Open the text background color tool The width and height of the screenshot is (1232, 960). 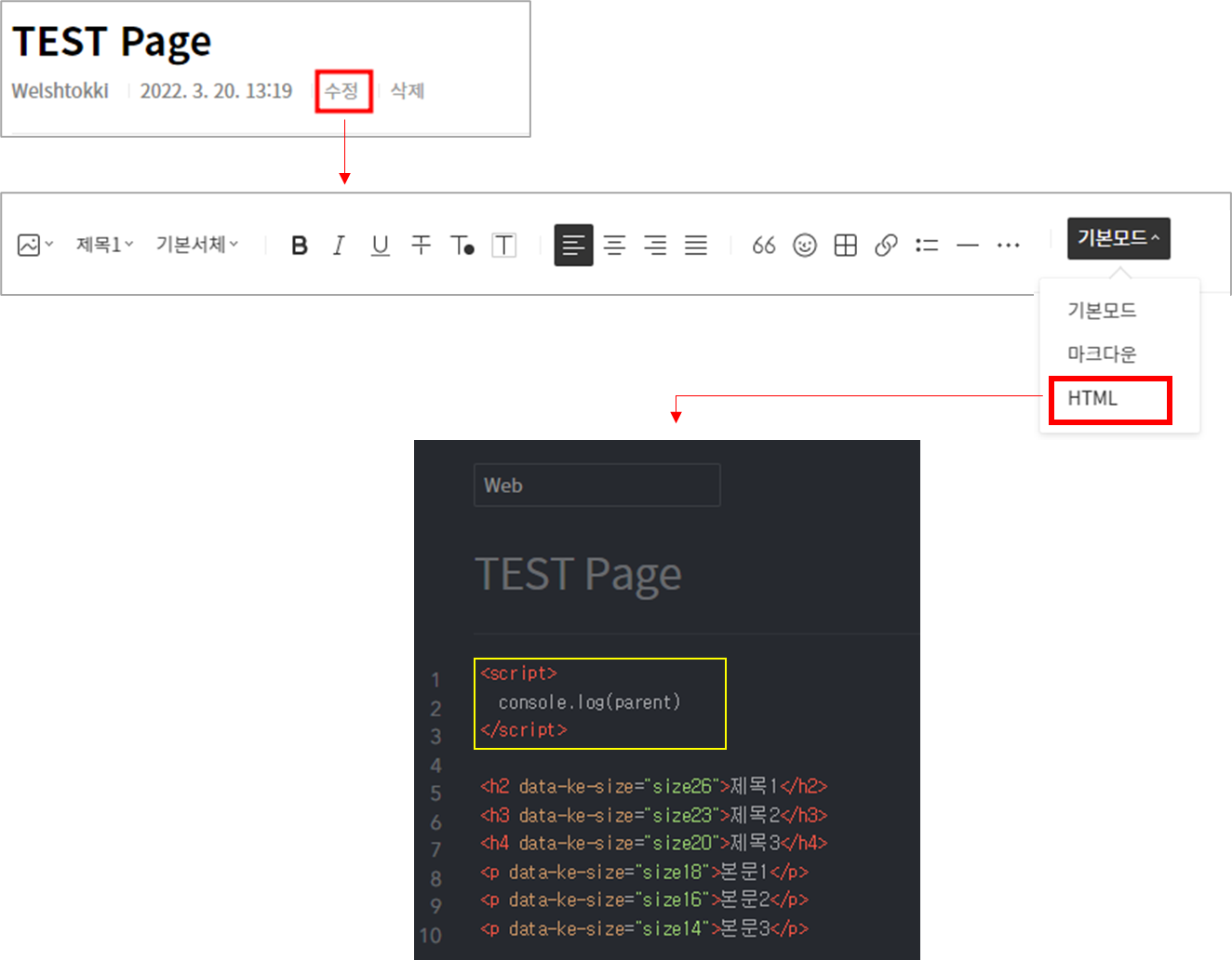pos(503,246)
